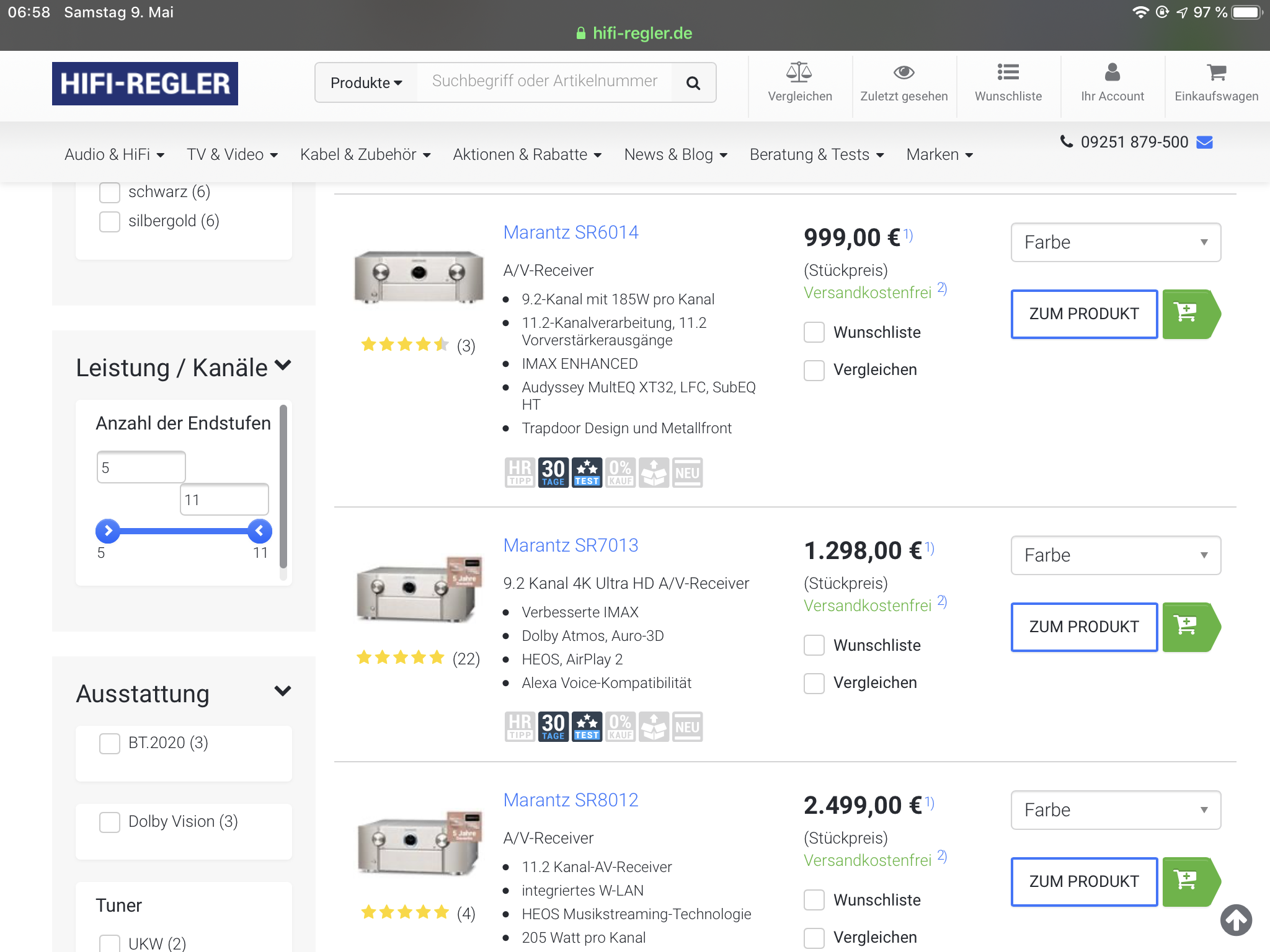The image size is (1270, 952).
Task: Open Farbe dropdown for SR6014
Action: [x=1116, y=242]
